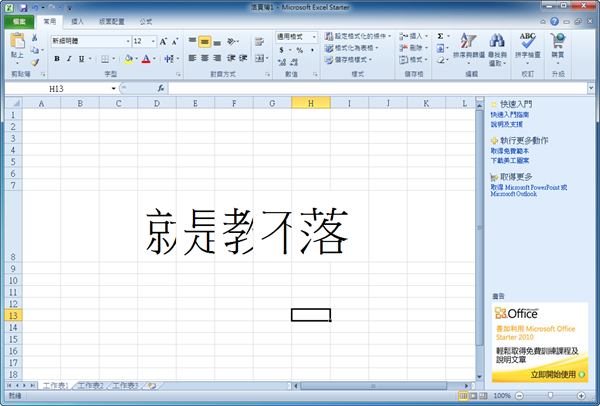This screenshot has width=600, height=406.
Task: Center text horizontally
Action: click(x=205, y=58)
